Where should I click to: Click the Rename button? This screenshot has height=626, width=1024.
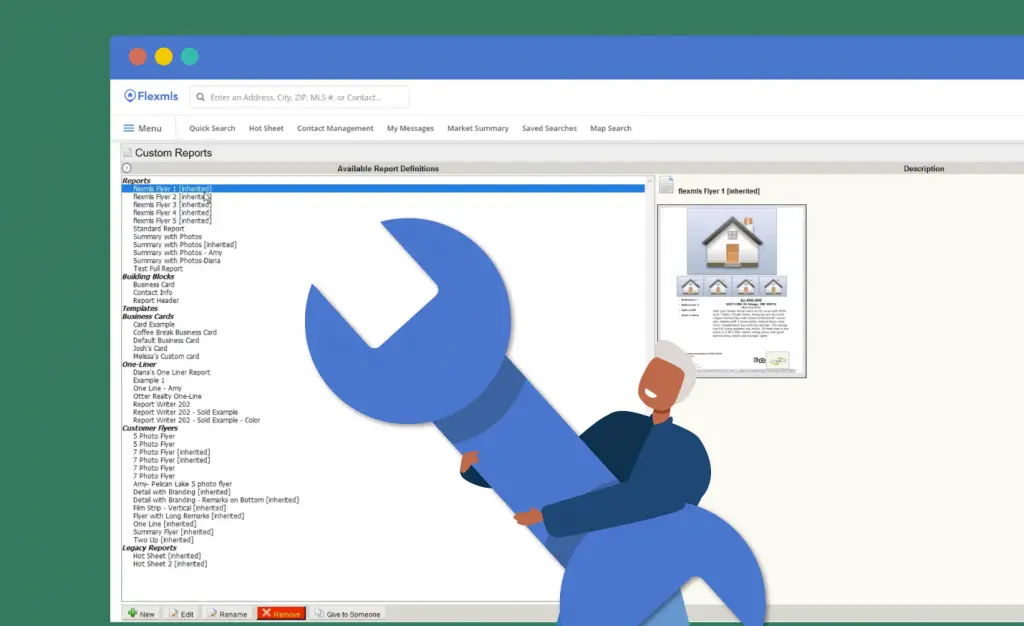pos(227,614)
